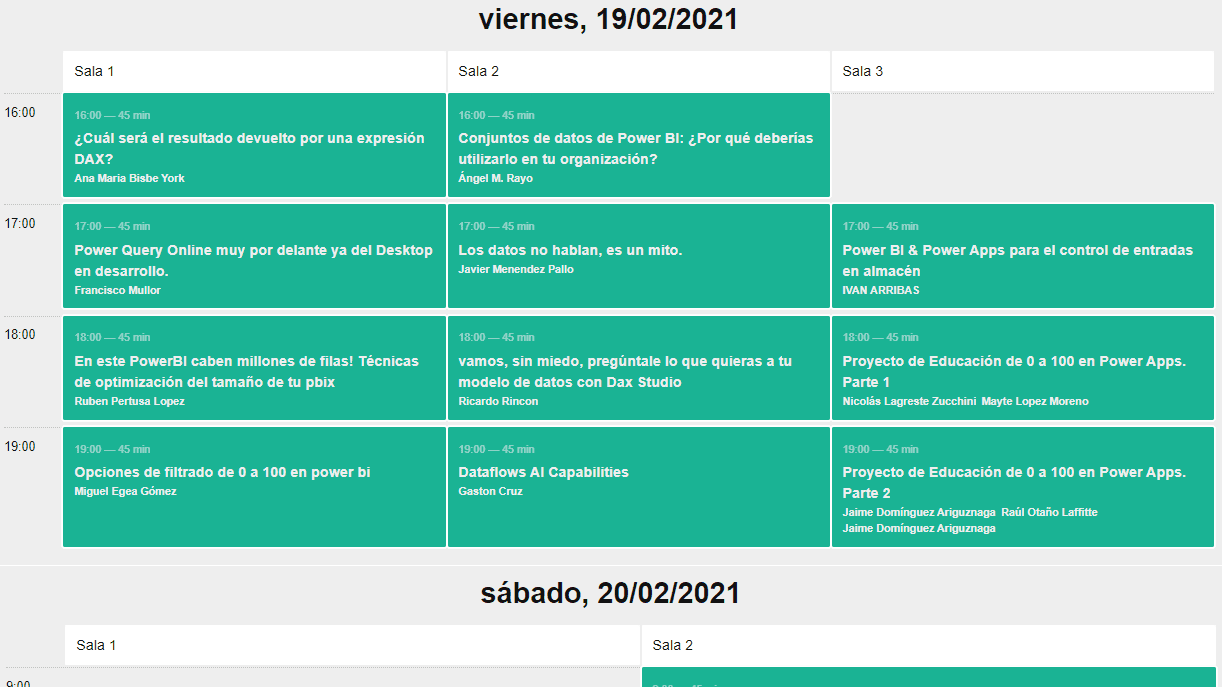
Task: Click speaker name Ana Maria Bisbe York
Action: [129, 178]
